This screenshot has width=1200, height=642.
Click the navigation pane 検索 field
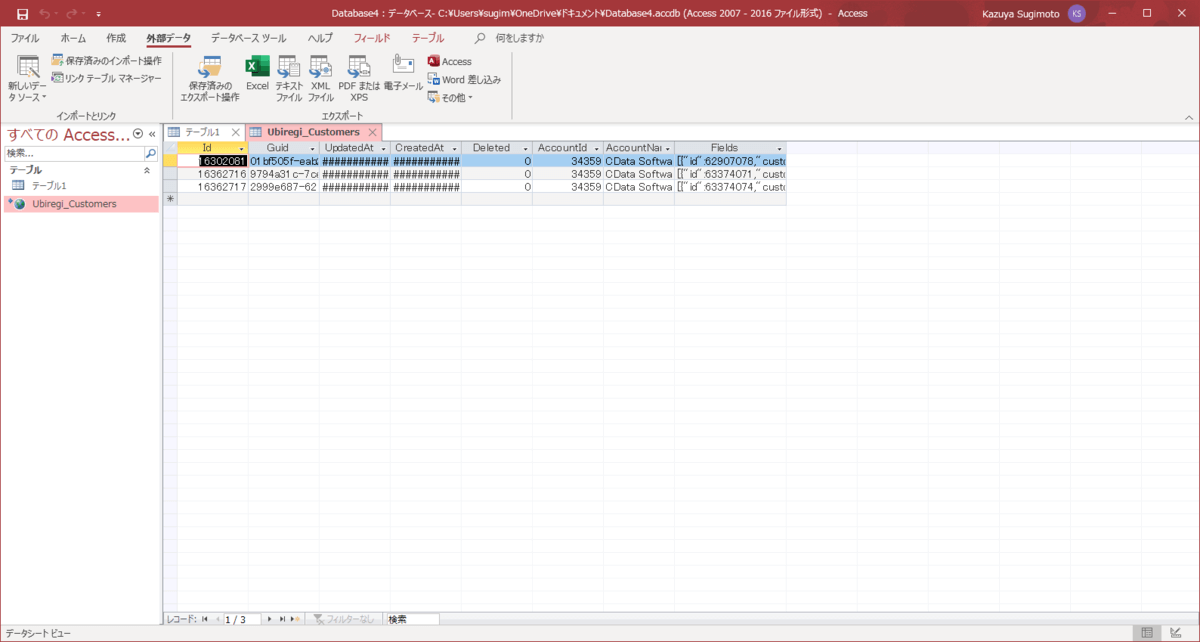(74, 154)
